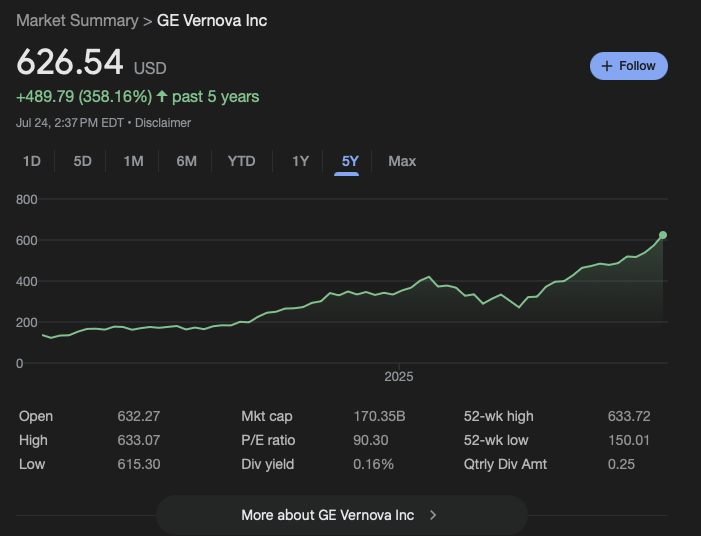The height and width of the screenshot is (536, 701).
Task: Select the 6M time range tab
Action: coord(186,161)
